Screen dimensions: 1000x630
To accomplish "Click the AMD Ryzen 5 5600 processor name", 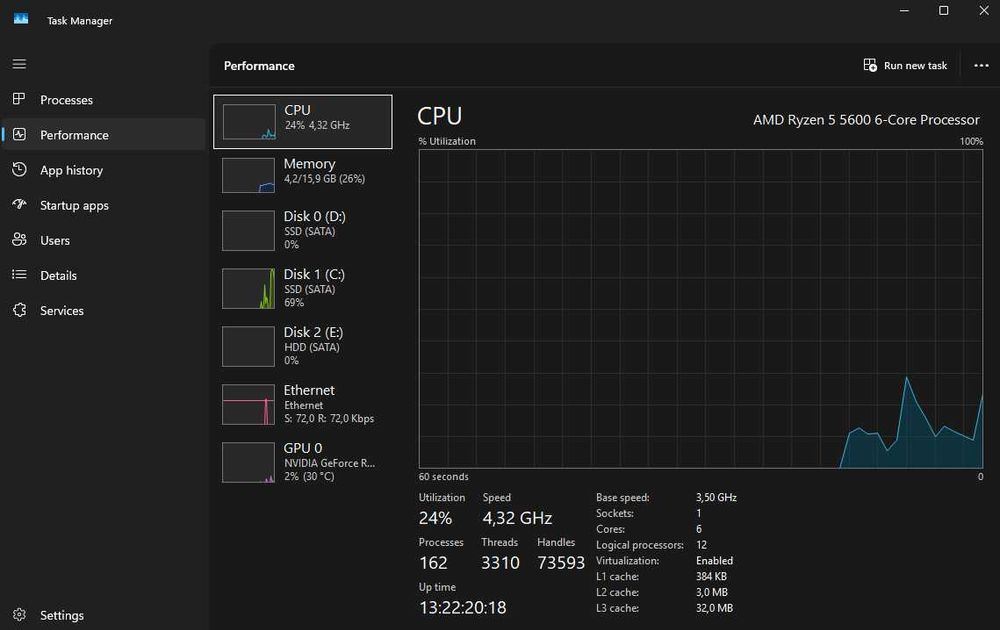I will point(866,120).
